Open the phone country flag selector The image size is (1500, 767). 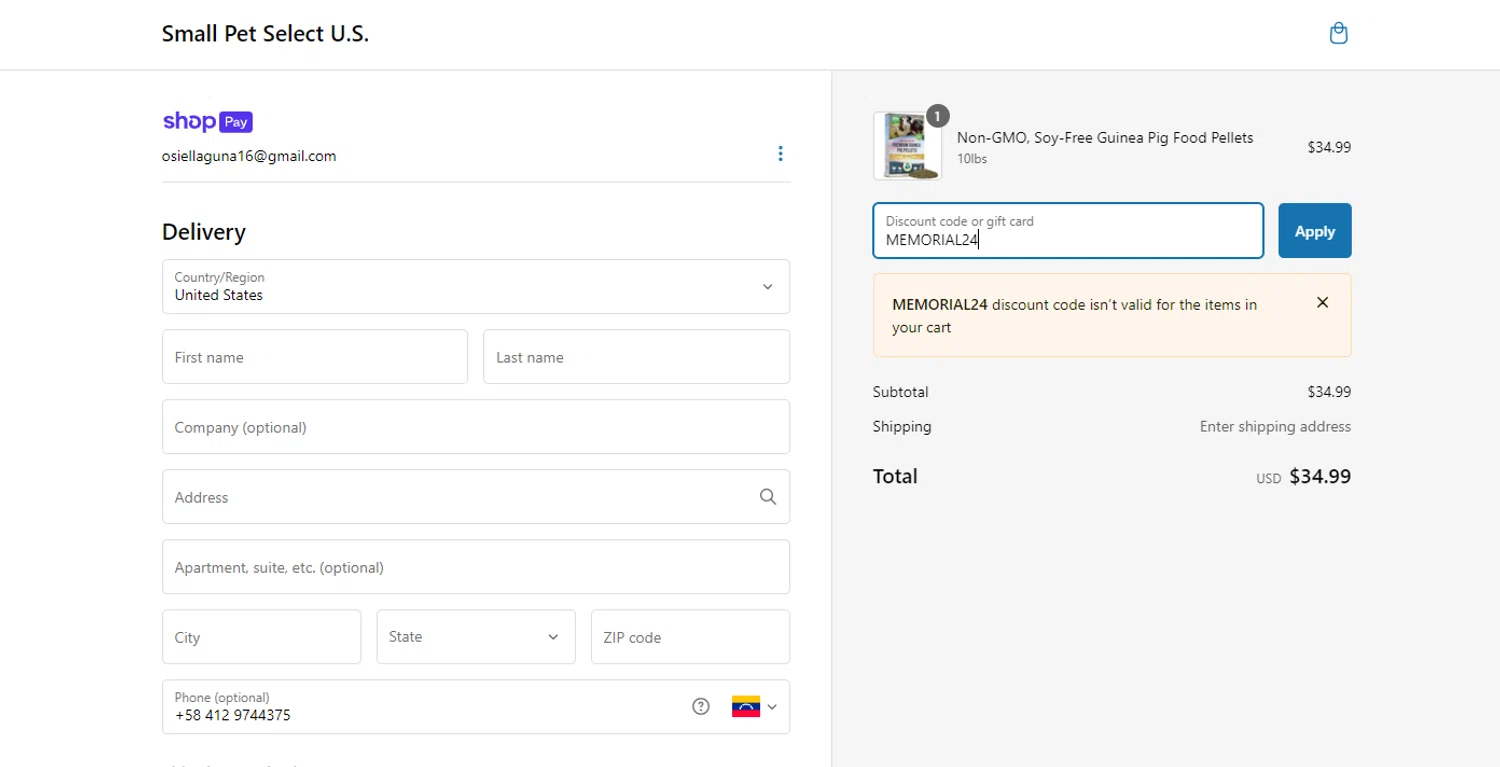tap(754, 707)
